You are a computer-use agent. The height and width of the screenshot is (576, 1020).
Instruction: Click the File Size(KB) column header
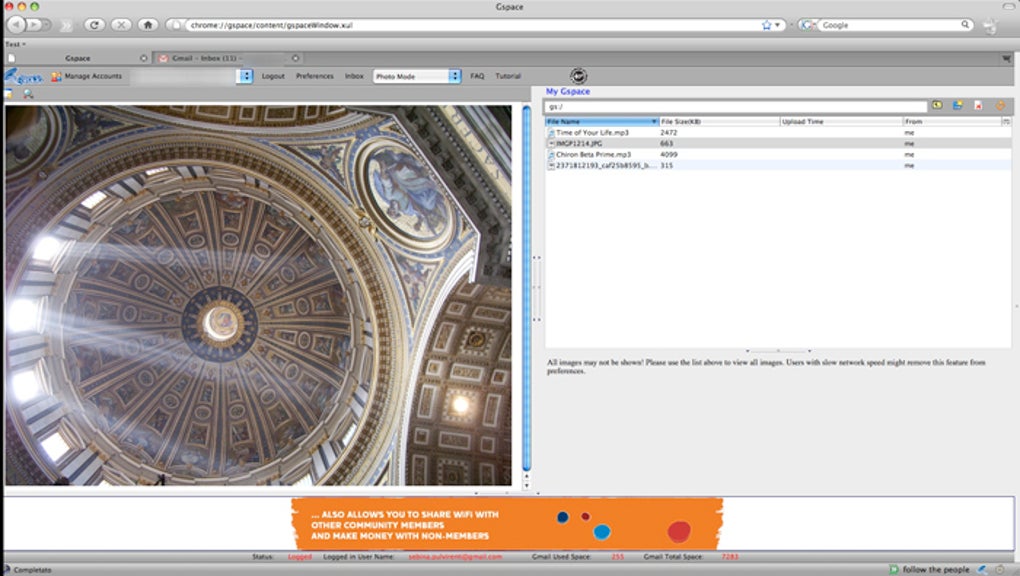(719, 122)
